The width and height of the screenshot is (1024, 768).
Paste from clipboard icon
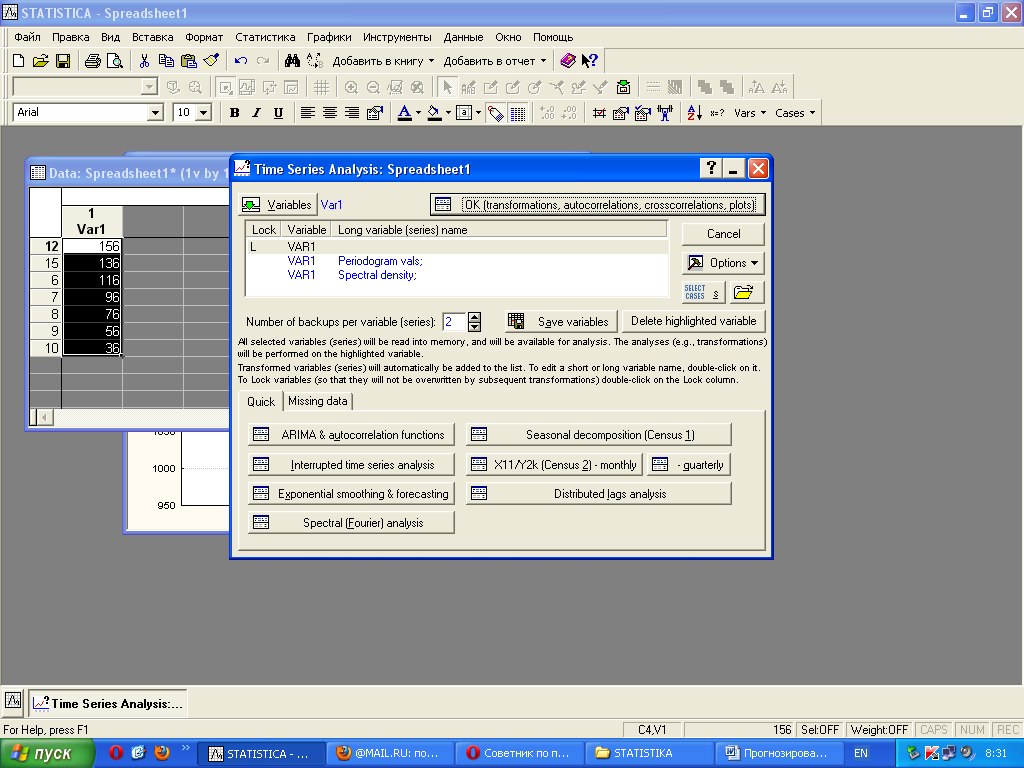(x=189, y=61)
